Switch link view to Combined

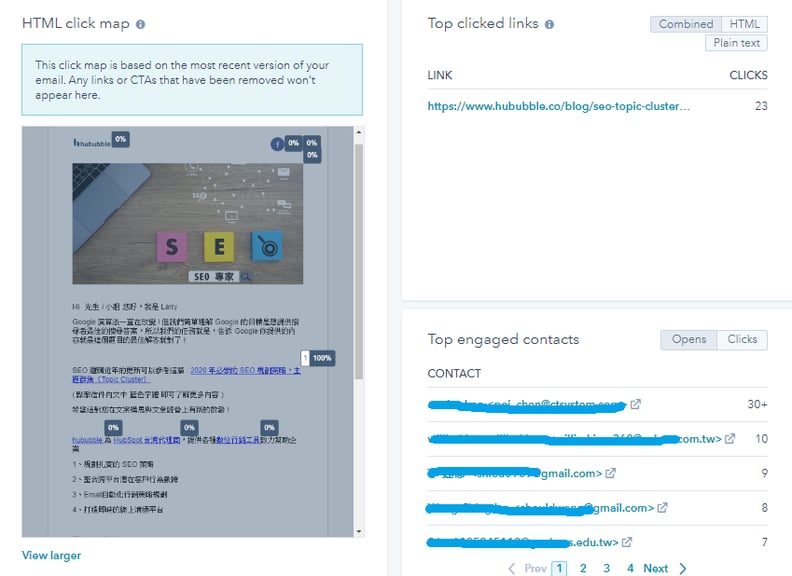coord(685,24)
